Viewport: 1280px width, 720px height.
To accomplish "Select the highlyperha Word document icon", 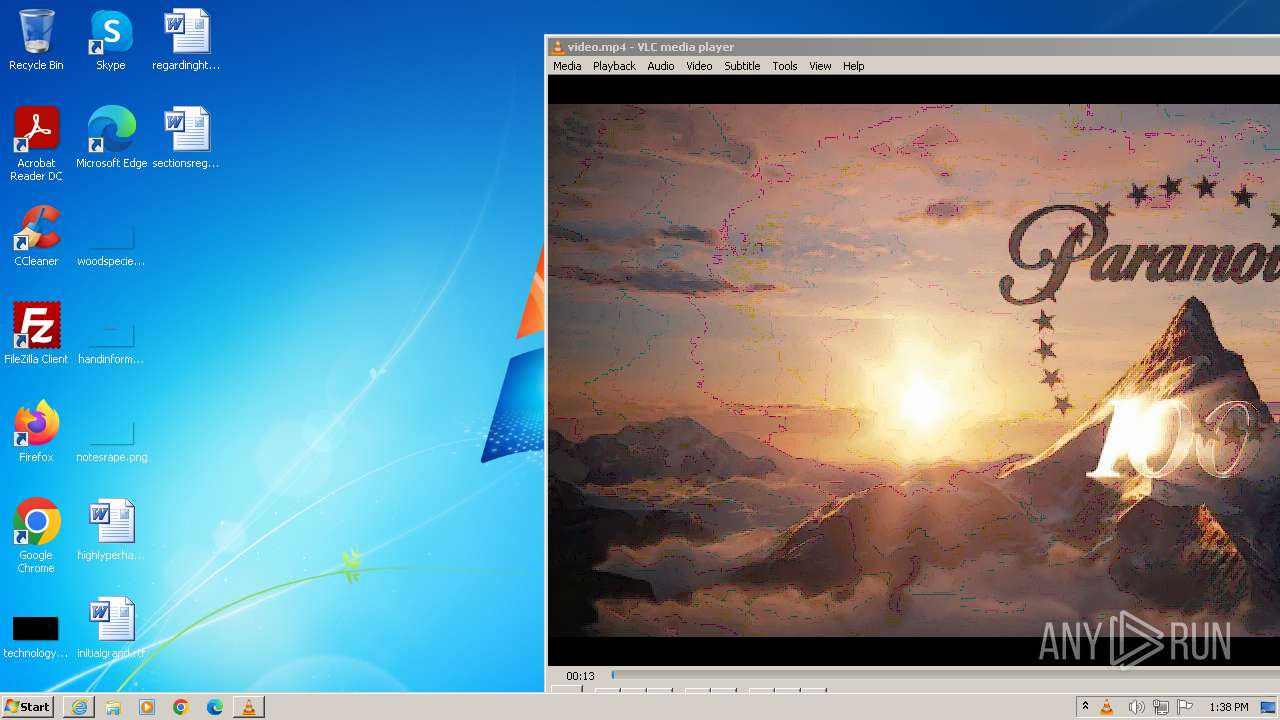I will pos(111,530).
